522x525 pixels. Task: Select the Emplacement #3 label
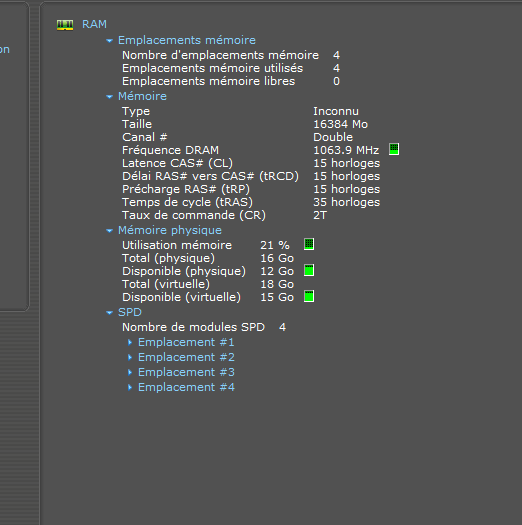pos(187,372)
